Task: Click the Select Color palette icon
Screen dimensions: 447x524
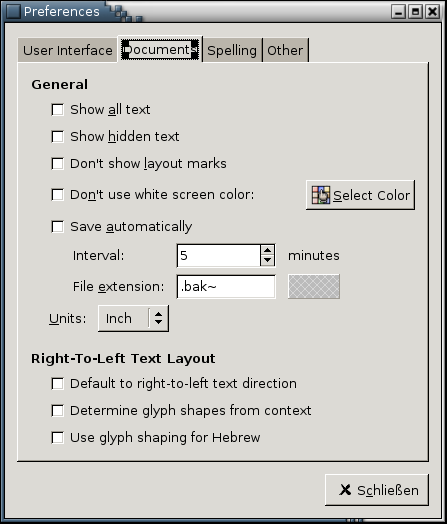Action: click(321, 195)
